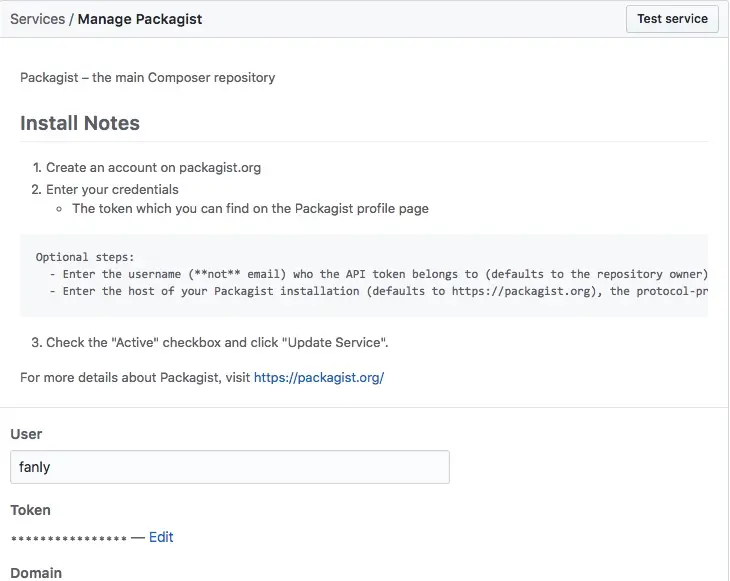Click the Install Notes heading
The width and height of the screenshot is (730, 581).
tap(80, 124)
